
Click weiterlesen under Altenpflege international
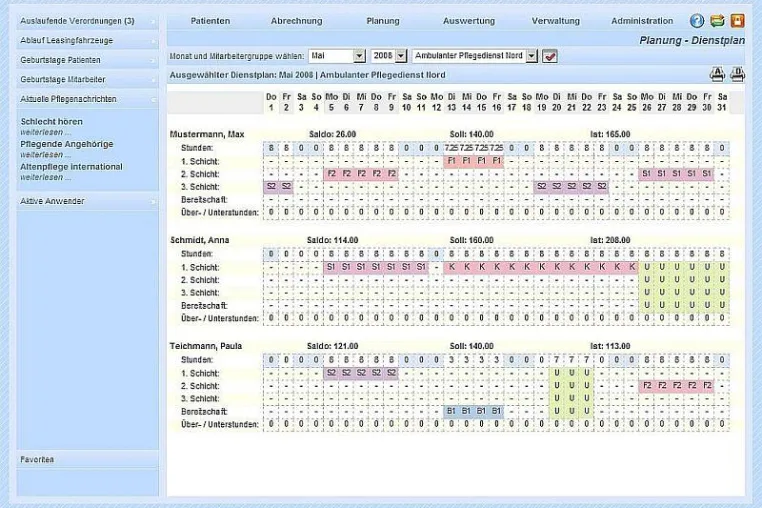(x=45, y=177)
